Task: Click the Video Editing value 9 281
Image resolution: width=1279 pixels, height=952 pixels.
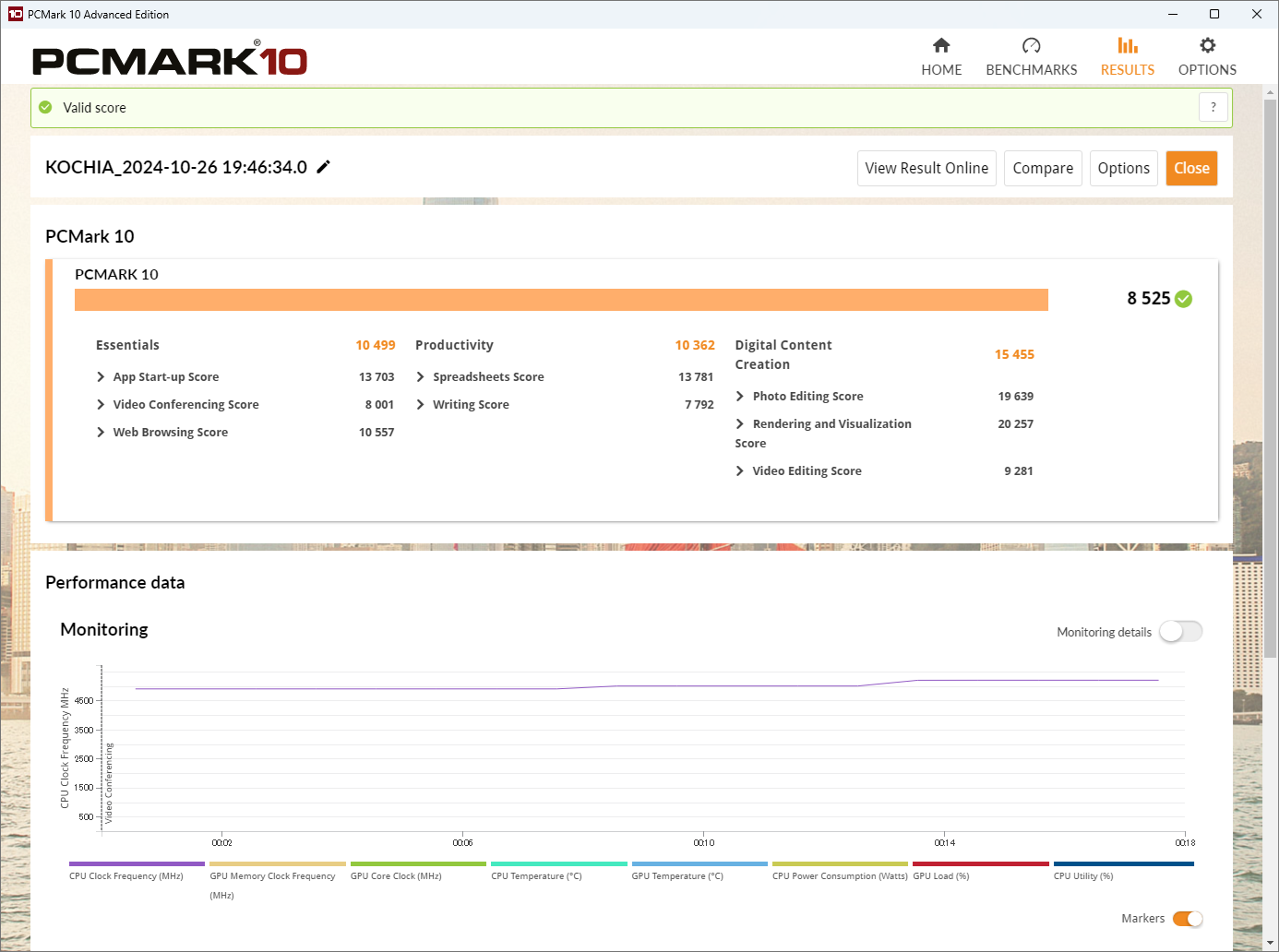Action: [1019, 471]
